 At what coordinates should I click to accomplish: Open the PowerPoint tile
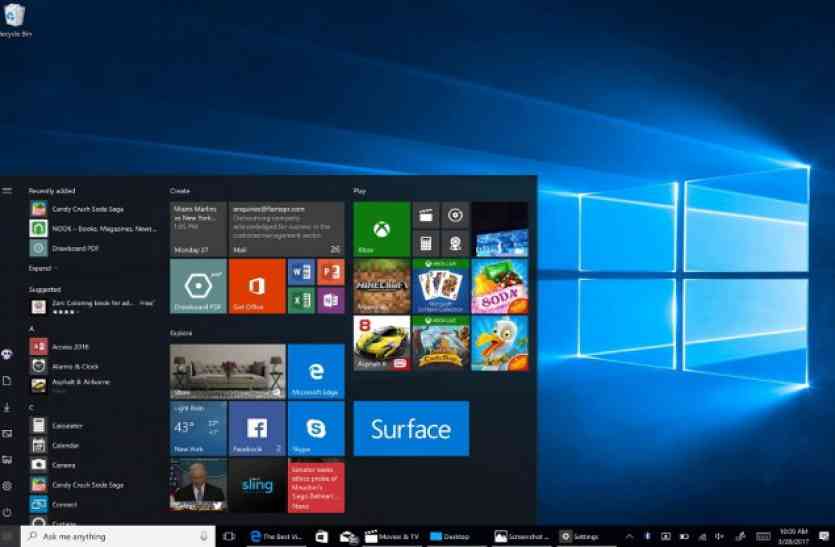(331, 272)
